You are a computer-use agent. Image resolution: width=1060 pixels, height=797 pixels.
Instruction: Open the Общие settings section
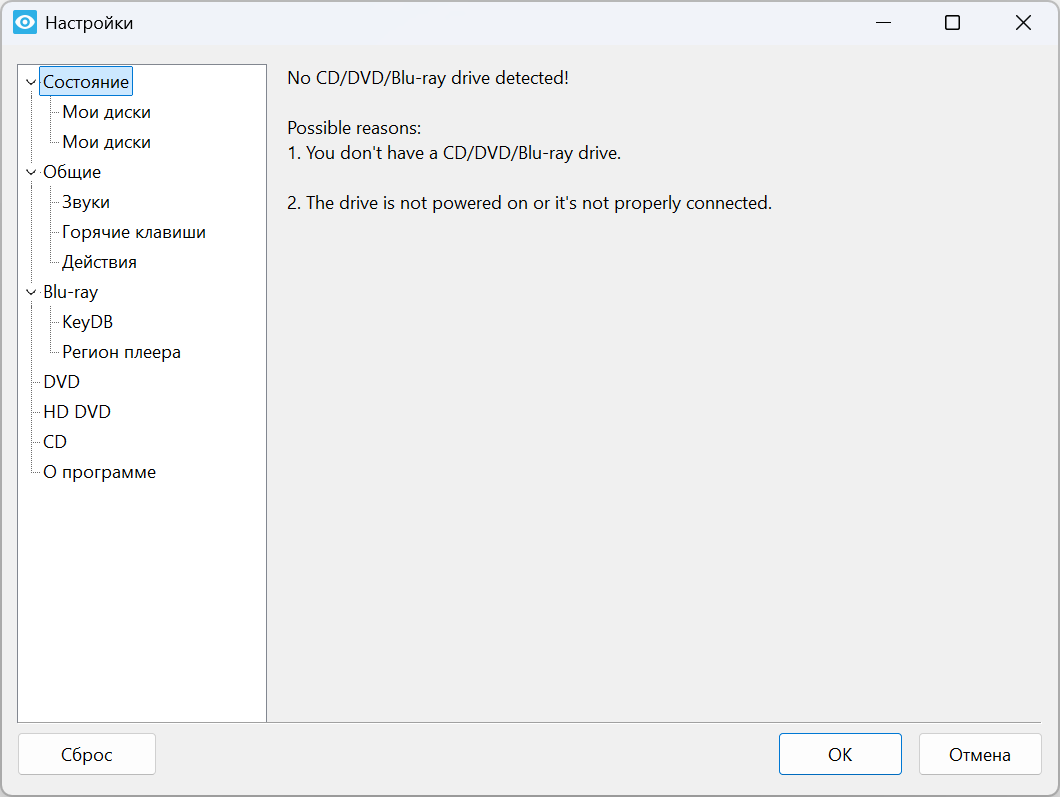(x=72, y=172)
